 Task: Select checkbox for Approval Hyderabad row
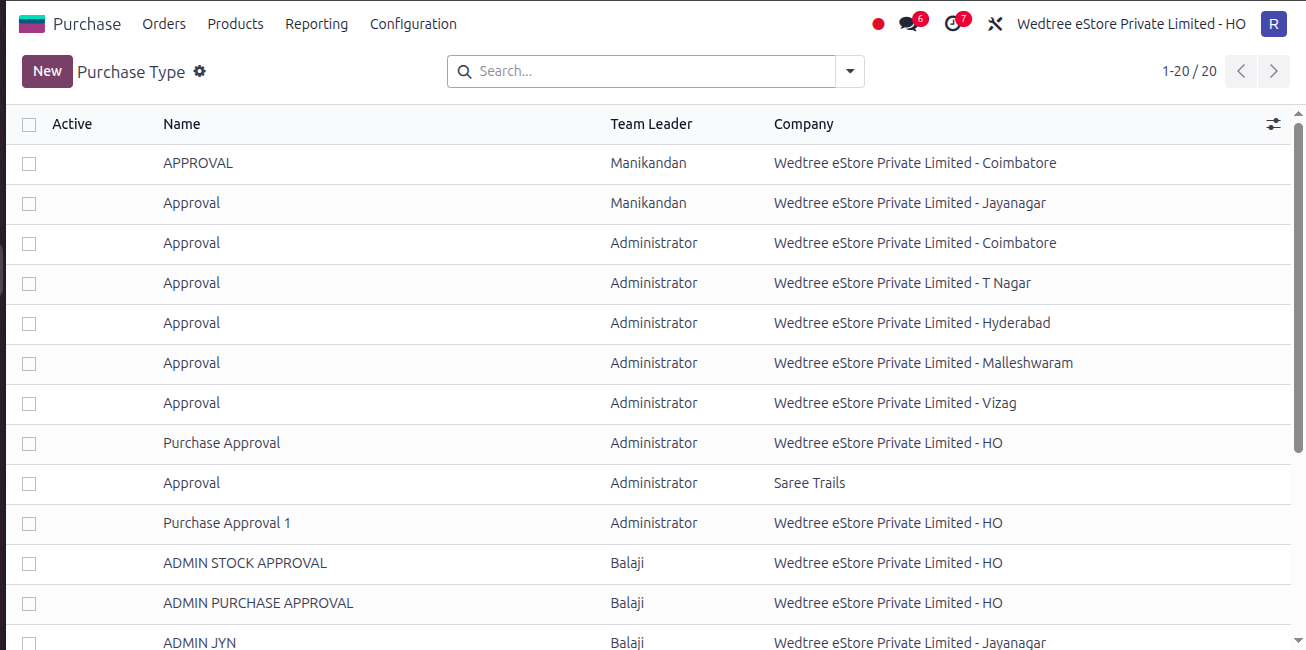(x=29, y=323)
